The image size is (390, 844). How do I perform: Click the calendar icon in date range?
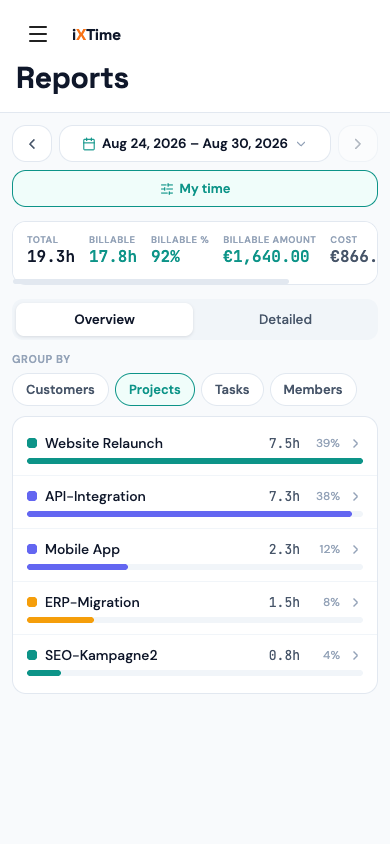click(89, 144)
